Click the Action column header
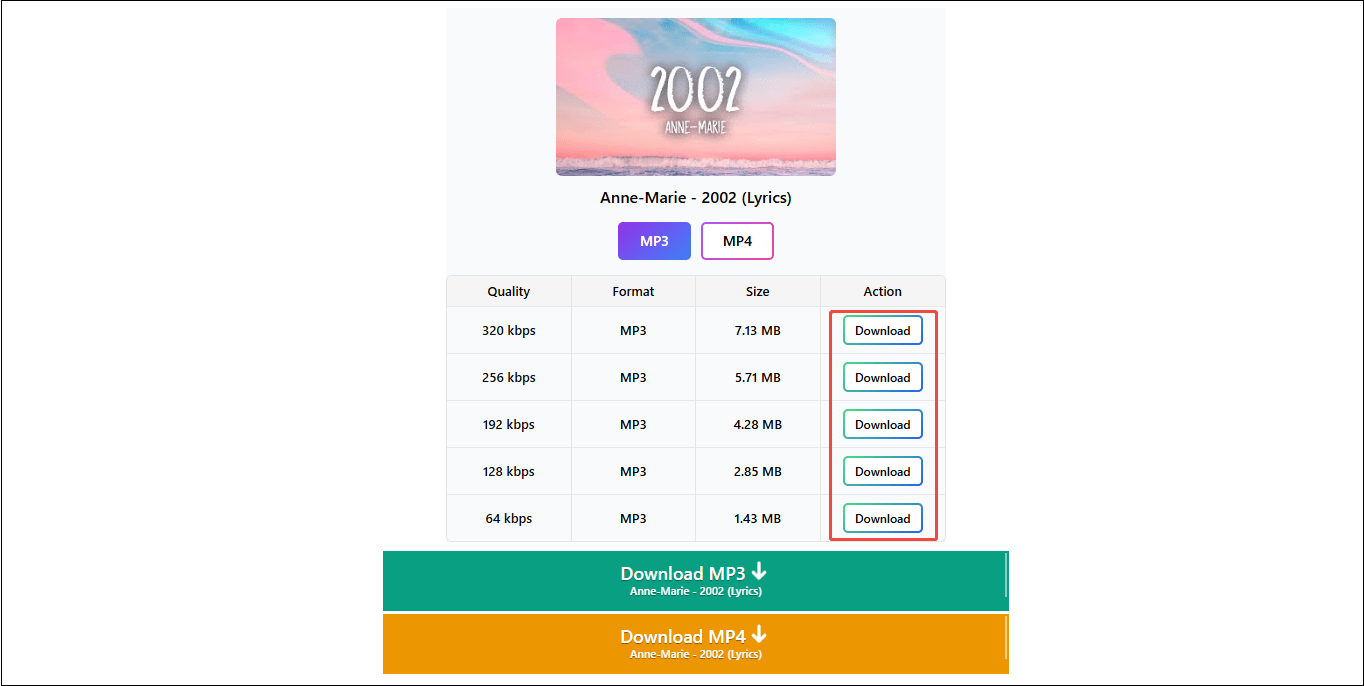The height and width of the screenshot is (686, 1364). click(x=882, y=291)
